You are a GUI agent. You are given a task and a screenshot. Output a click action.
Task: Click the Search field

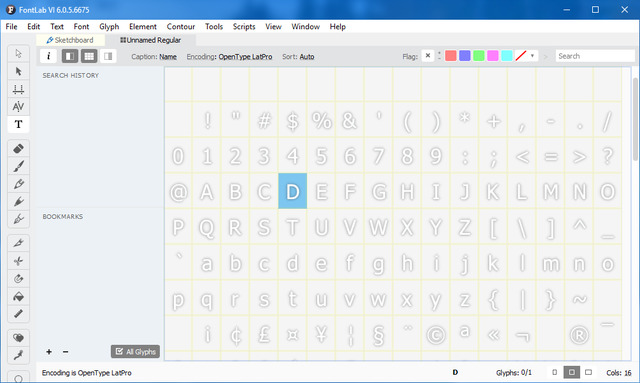[x=595, y=56]
